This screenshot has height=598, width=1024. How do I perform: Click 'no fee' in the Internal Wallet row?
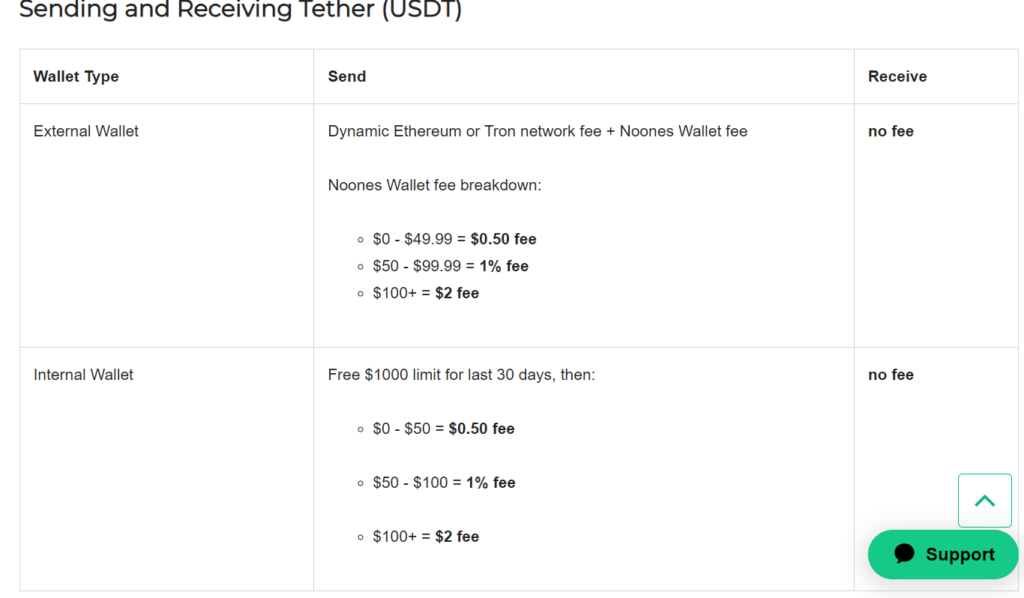(891, 375)
